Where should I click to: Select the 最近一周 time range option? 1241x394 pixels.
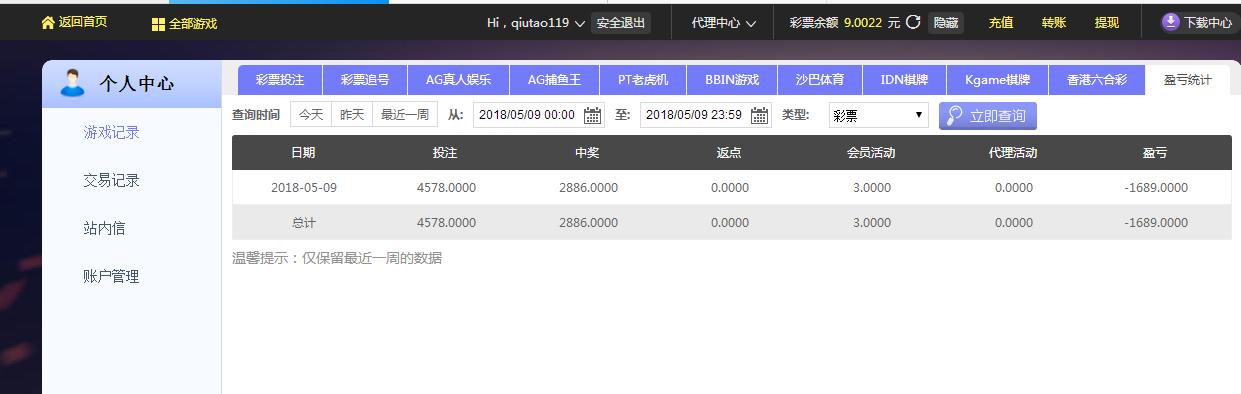coord(404,115)
